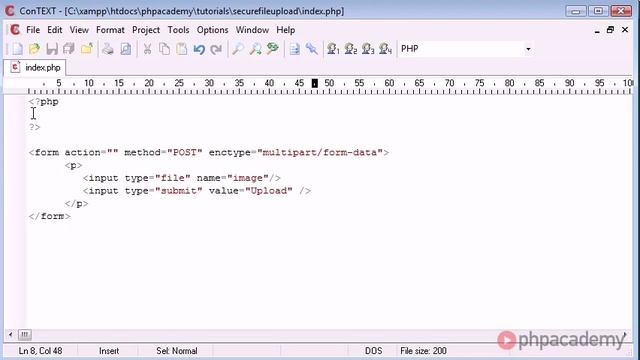The height and width of the screenshot is (360, 640).
Task: Click "Insert" mode in status bar
Action: (109, 351)
